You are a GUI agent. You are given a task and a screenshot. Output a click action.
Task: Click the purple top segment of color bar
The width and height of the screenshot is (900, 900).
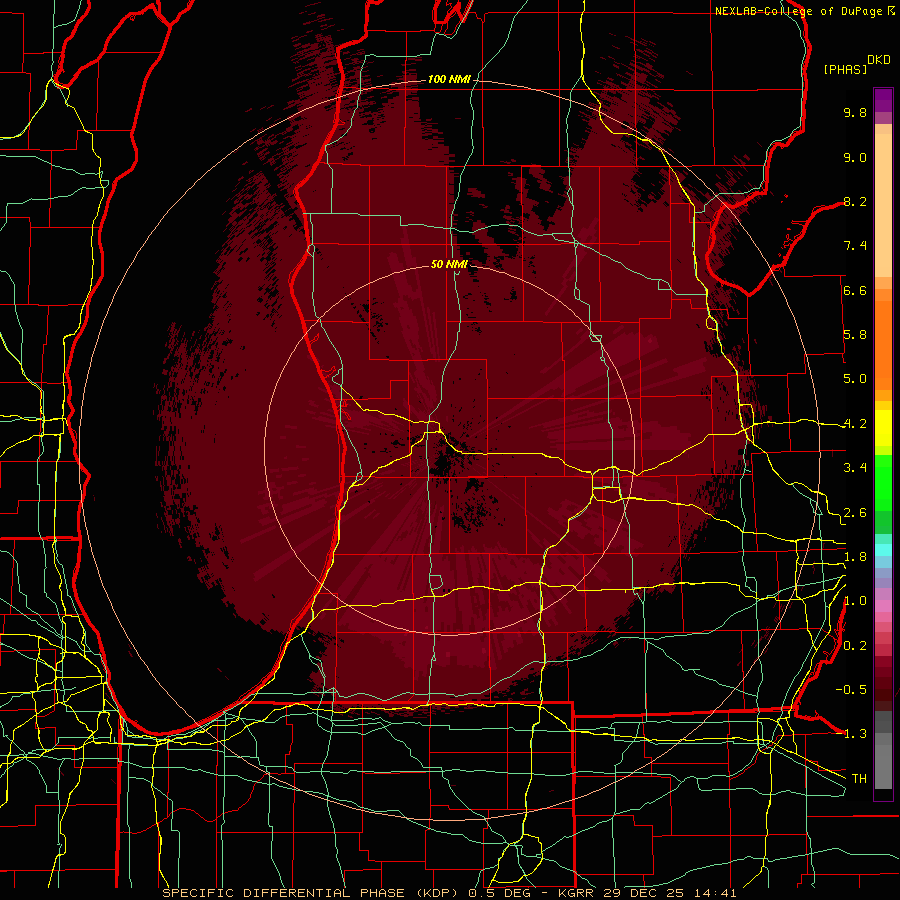click(883, 100)
